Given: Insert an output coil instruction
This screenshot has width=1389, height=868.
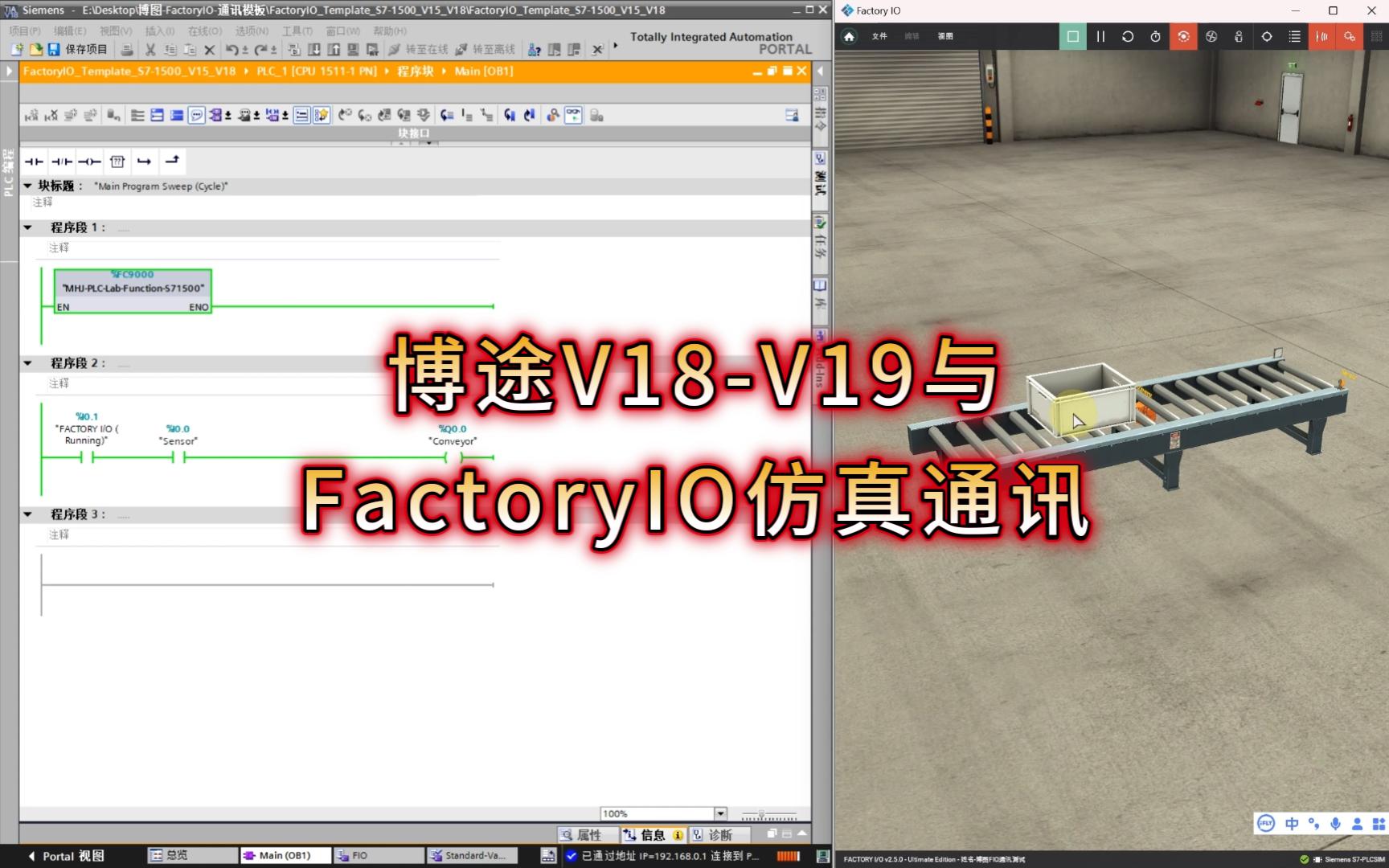Looking at the screenshot, I should [x=89, y=162].
